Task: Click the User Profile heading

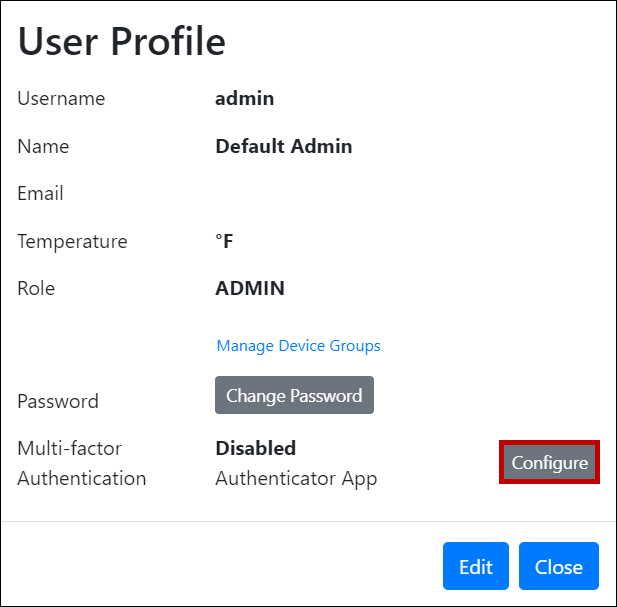Action: coord(122,42)
